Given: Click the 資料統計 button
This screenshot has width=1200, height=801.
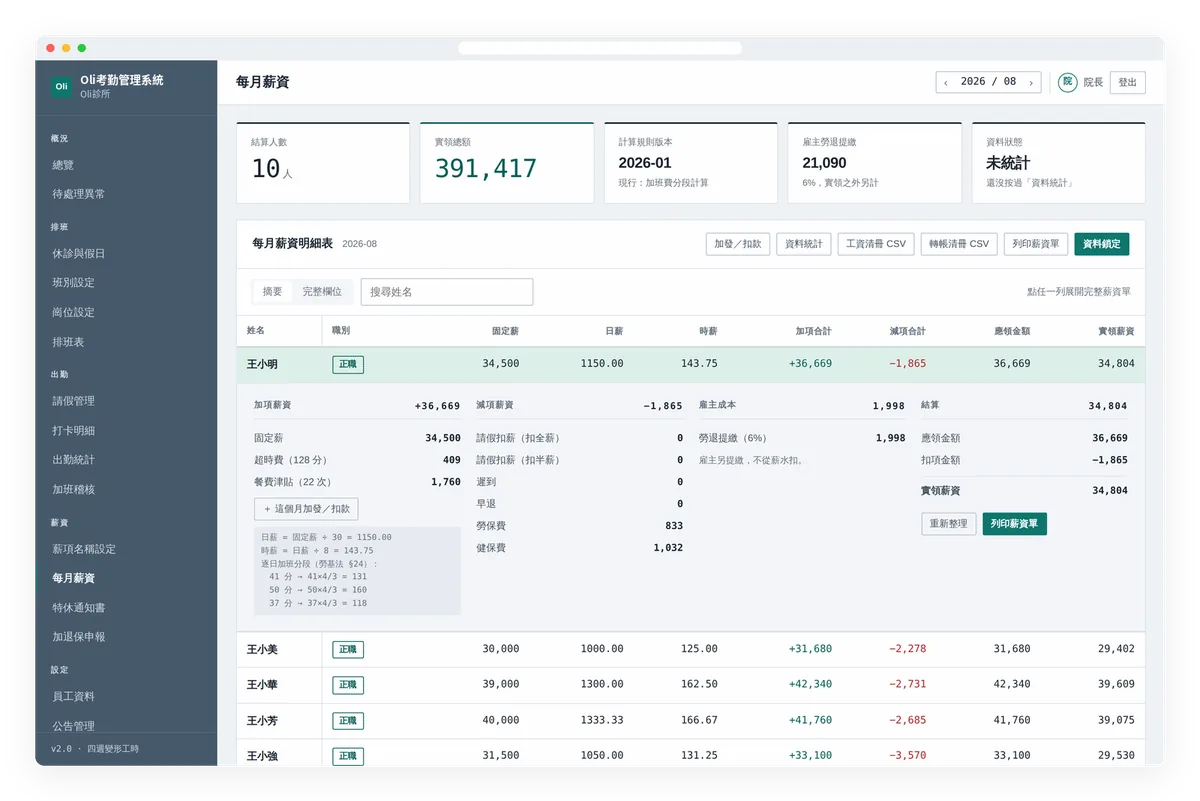Looking at the screenshot, I should coord(803,244).
